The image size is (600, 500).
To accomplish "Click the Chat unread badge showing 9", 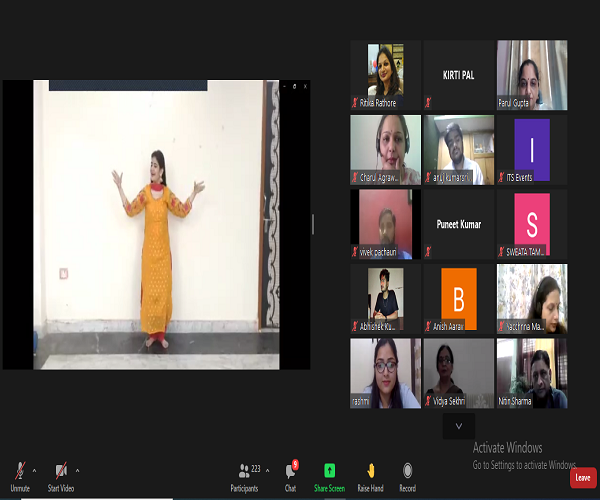I will tap(295, 464).
